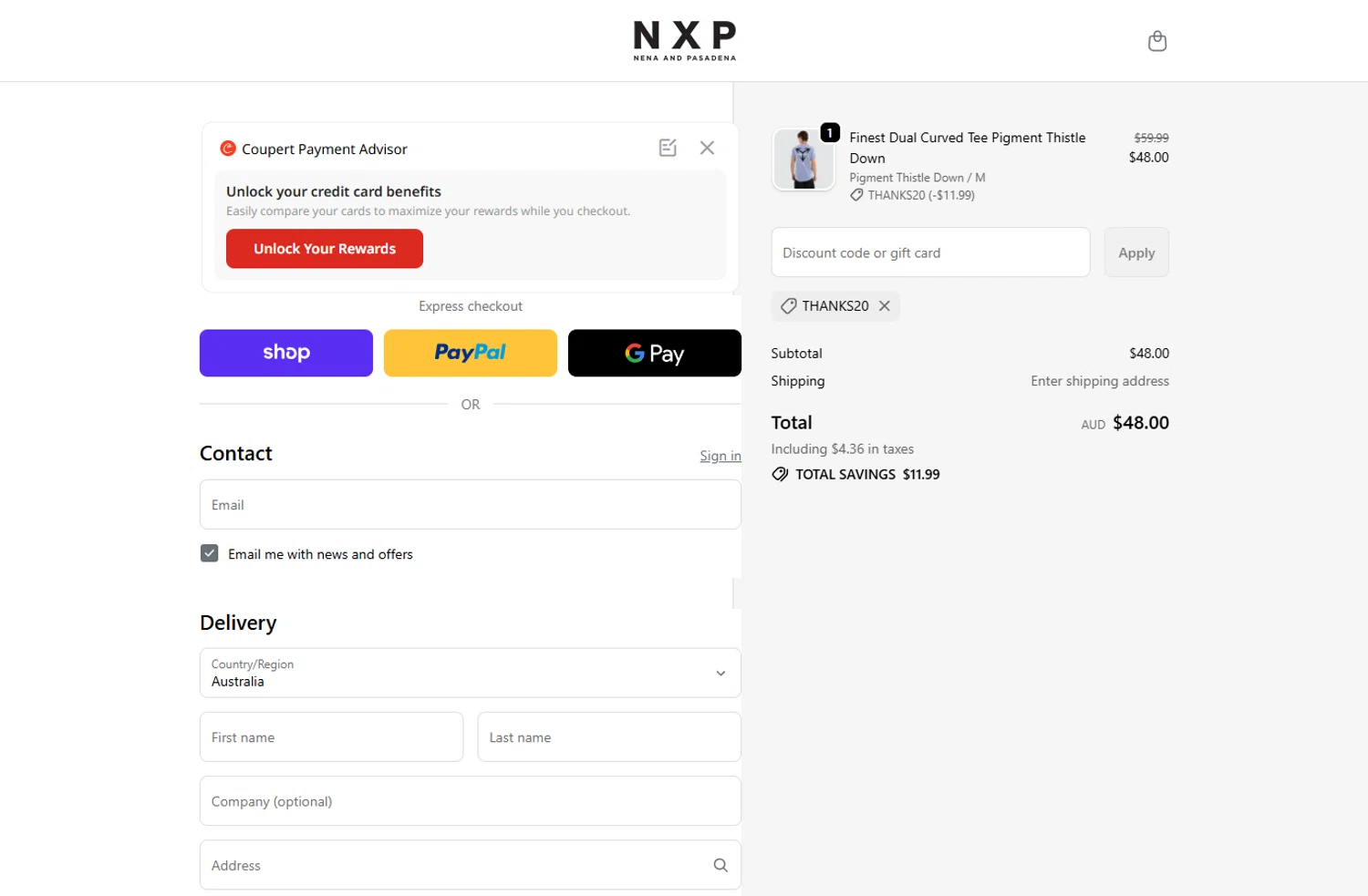This screenshot has height=896, width=1368.
Task: Click the struck-through $59.99 price
Action: 1151,138
